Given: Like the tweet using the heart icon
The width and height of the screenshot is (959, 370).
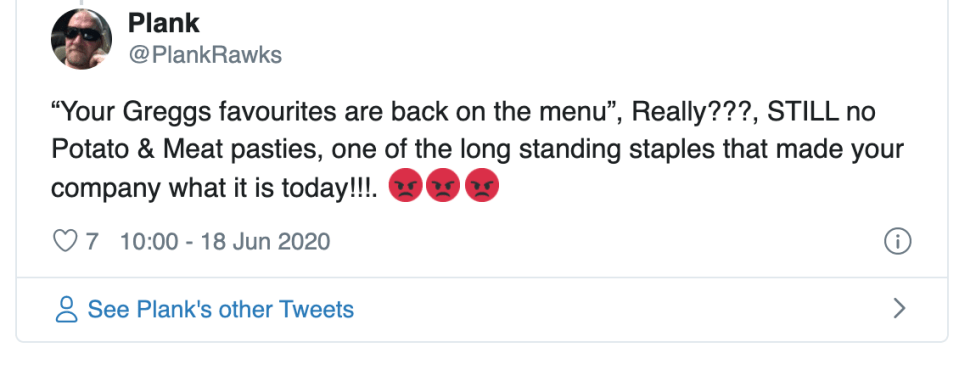Looking at the screenshot, I should click(x=65, y=241).
